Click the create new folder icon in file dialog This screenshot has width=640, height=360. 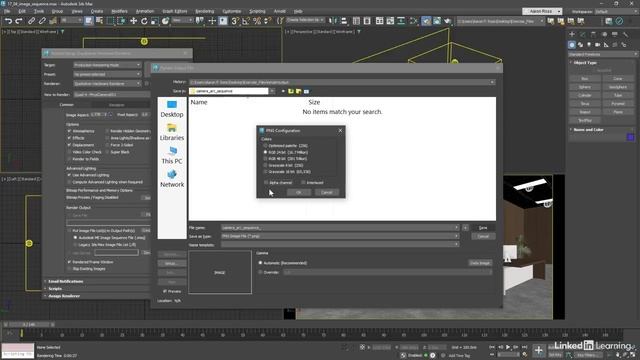pyautogui.click(x=298, y=91)
